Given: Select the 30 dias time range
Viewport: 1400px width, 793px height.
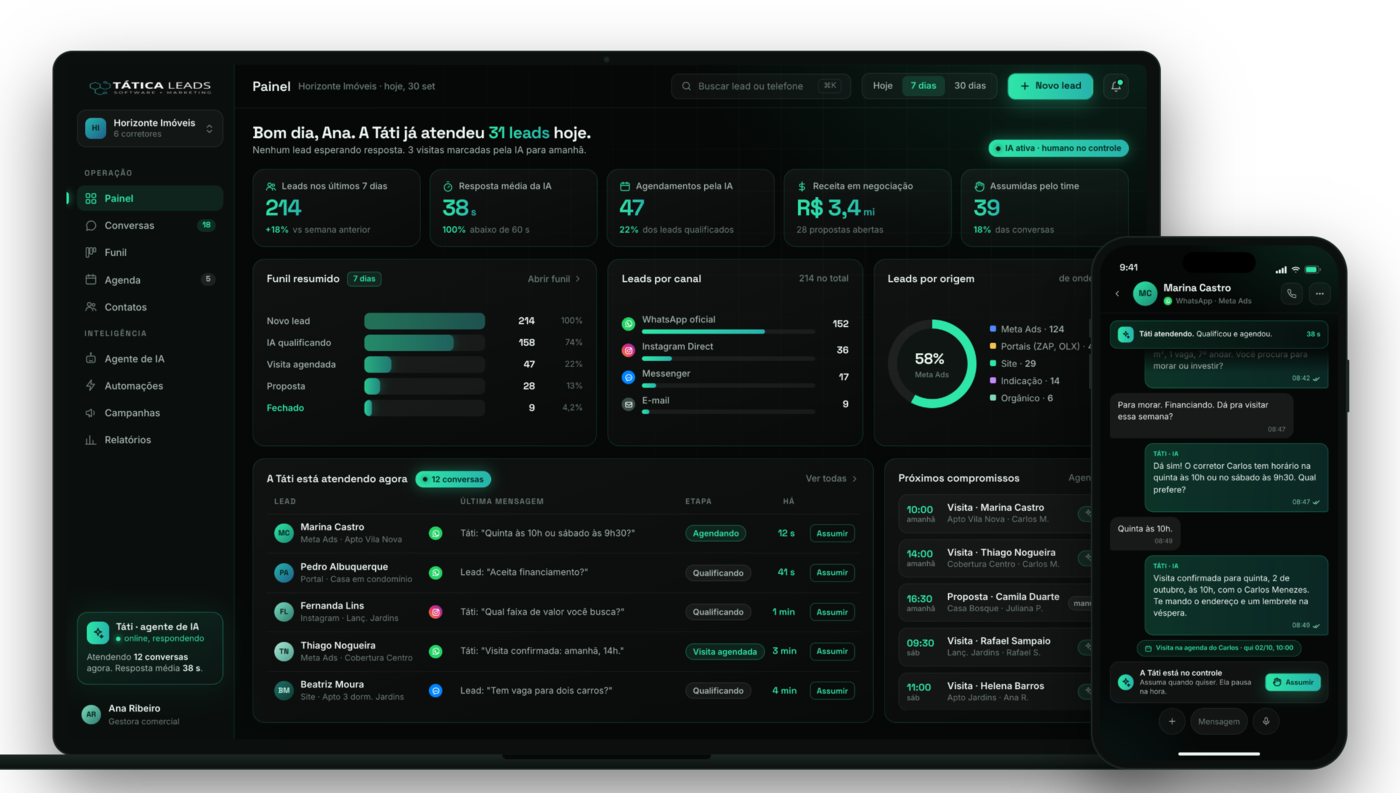Looking at the screenshot, I should [970, 86].
